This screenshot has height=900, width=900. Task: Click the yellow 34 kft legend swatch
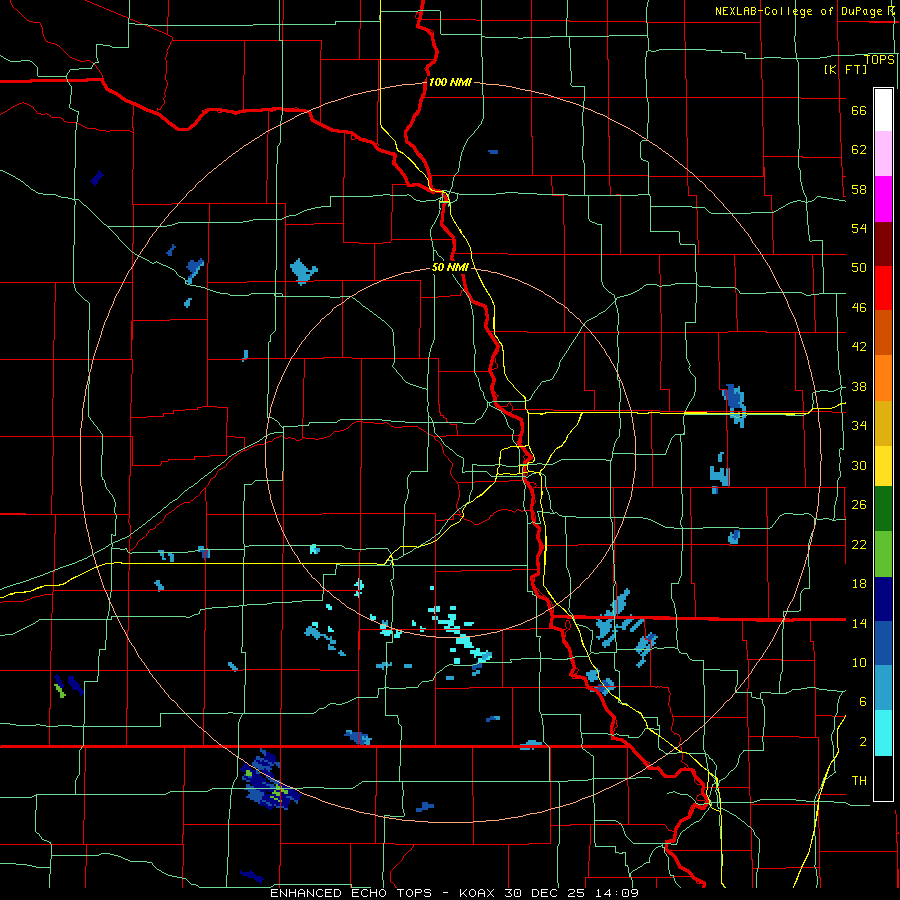pyautogui.click(x=883, y=466)
